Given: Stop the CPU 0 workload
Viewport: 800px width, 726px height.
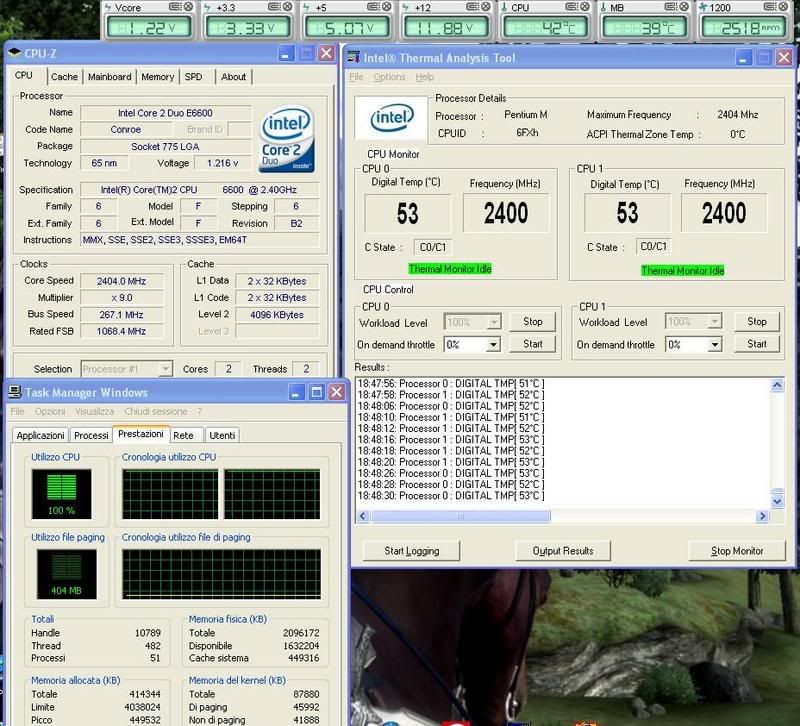Looking at the screenshot, I should click(x=533, y=321).
